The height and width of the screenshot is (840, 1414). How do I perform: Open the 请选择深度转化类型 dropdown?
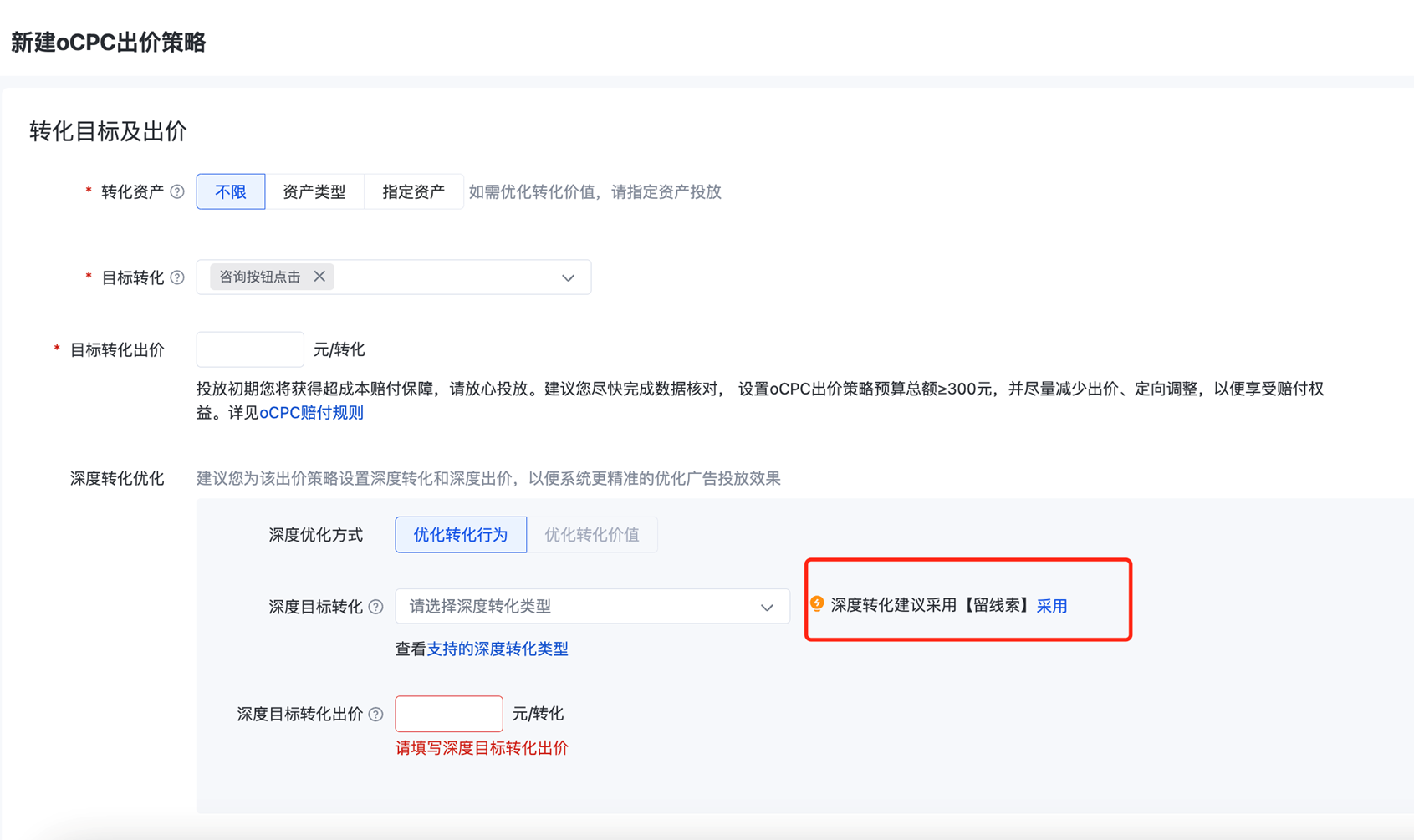pos(577,607)
